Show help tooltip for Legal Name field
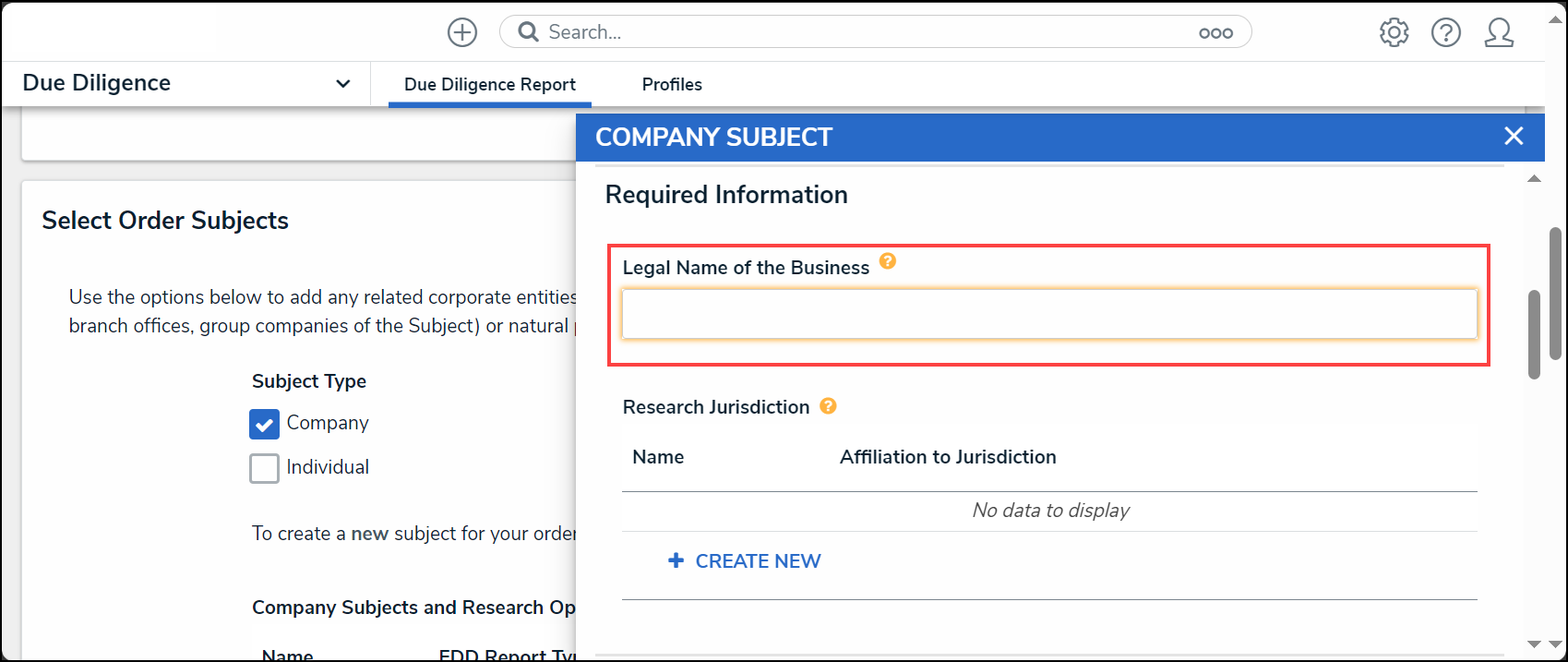This screenshot has height=662, width=1568. coord(888,261)
